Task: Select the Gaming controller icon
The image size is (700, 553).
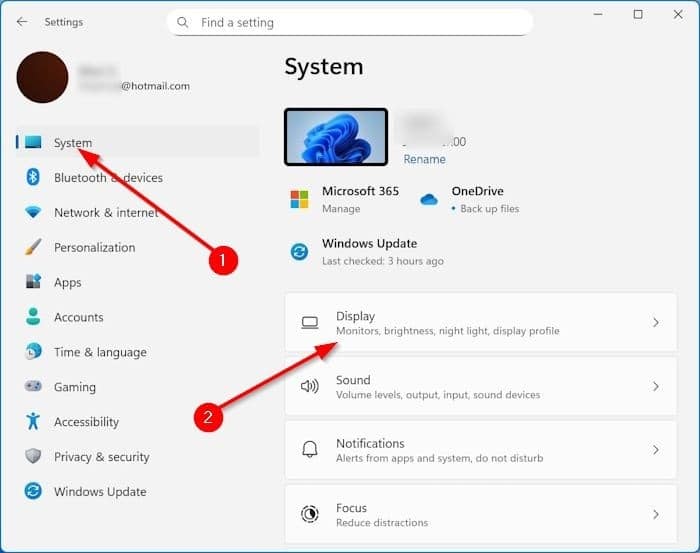Action: tap(33, 387)
